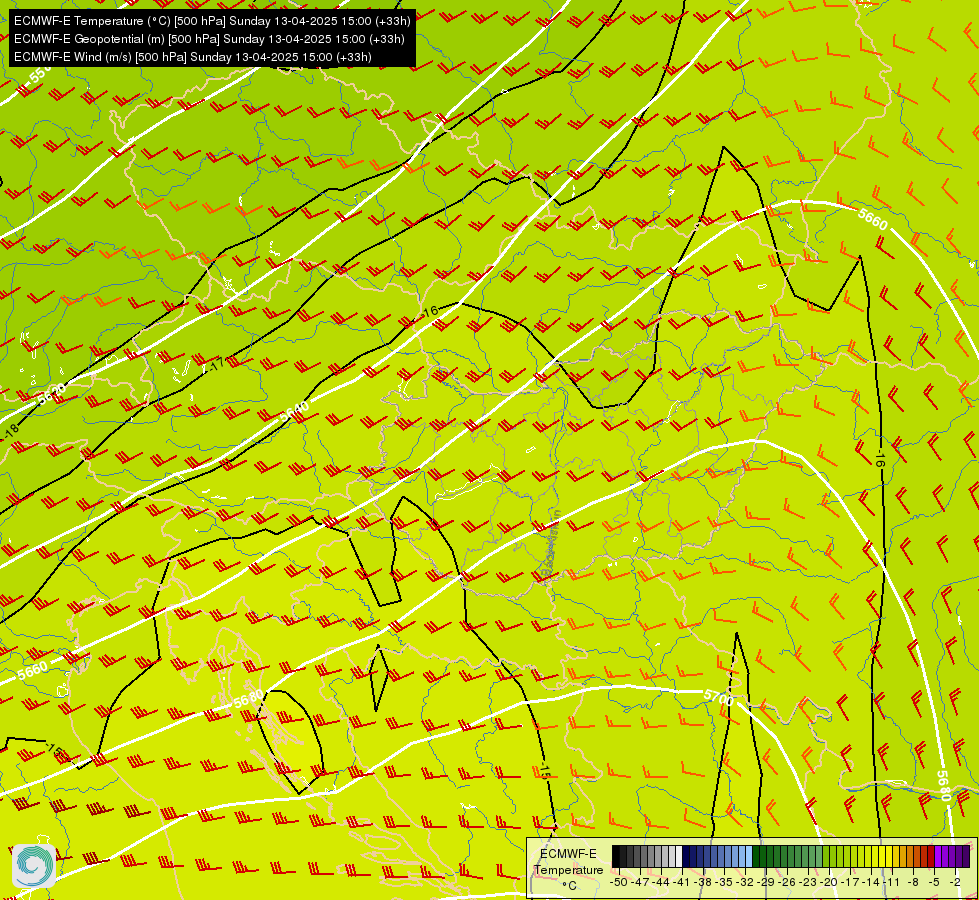Click the -44 legend tick value
The width and height of the screenshot is (979, 900).
coord(662,882)
